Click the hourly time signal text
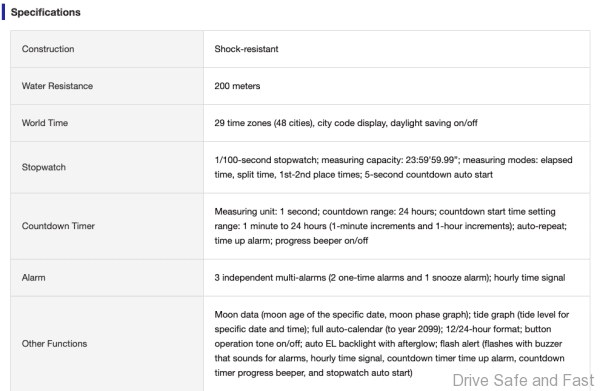600x391 pixels. point(530,278)
